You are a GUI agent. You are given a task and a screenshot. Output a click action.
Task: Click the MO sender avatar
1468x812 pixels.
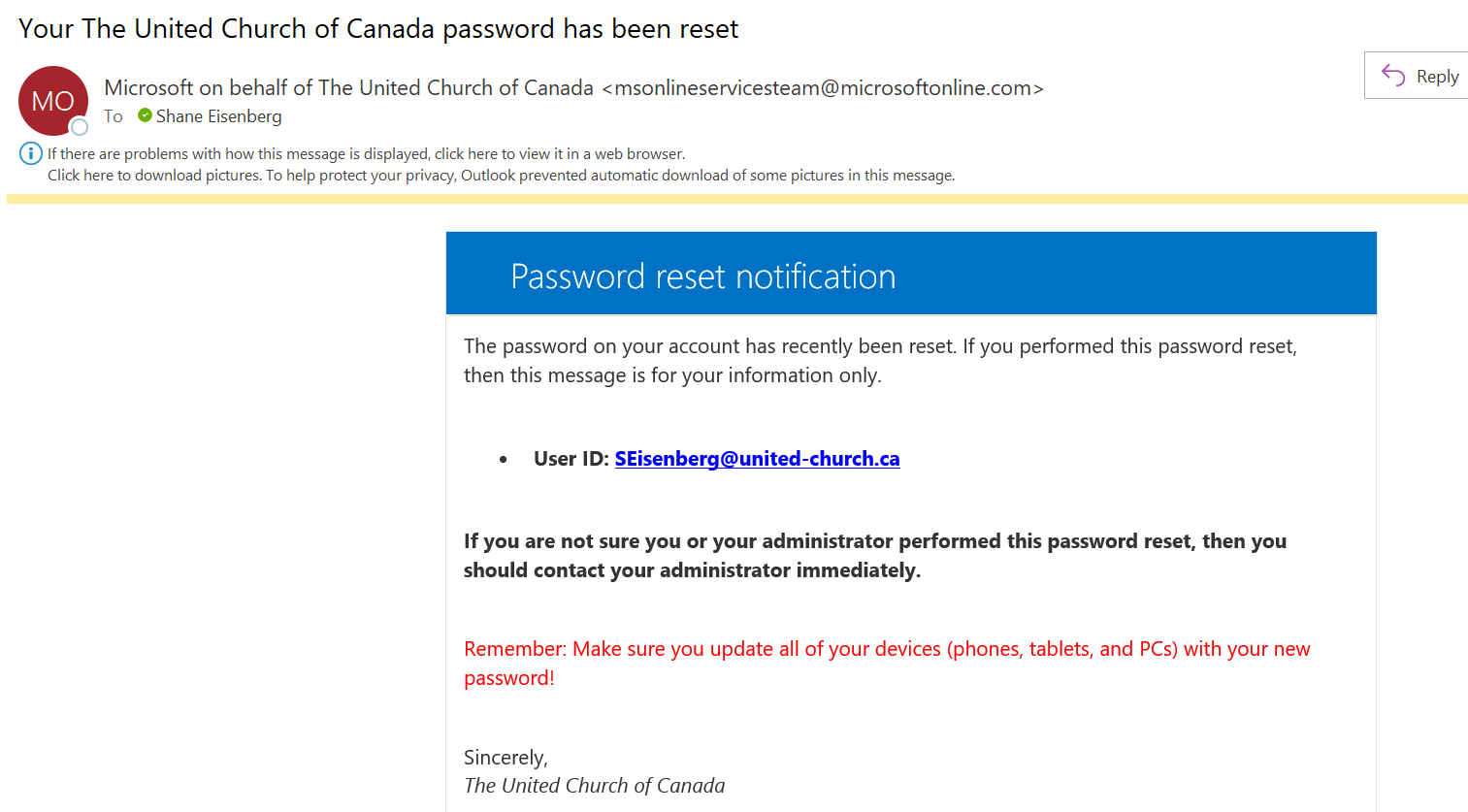click(53, 101)
